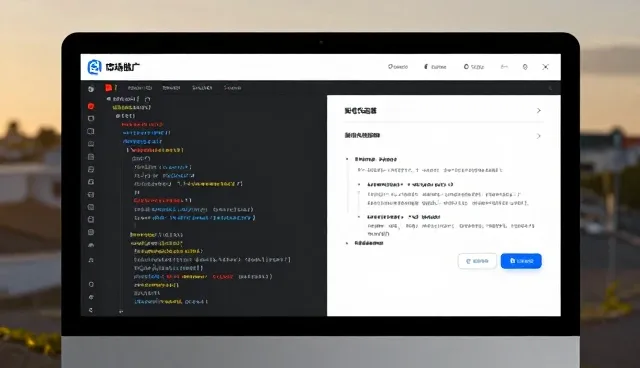Click the blue app logo in header

pos(94,67)
